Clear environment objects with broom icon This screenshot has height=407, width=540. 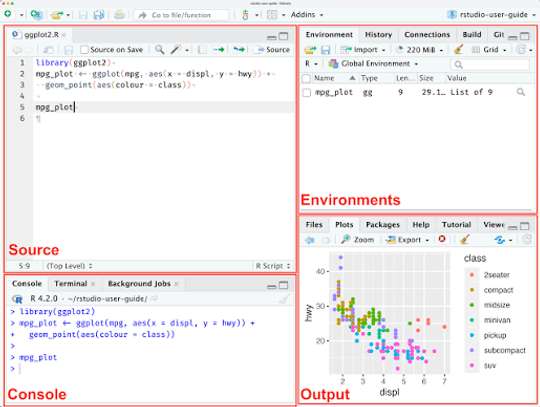pyautogui.click(x=458, y=50)
